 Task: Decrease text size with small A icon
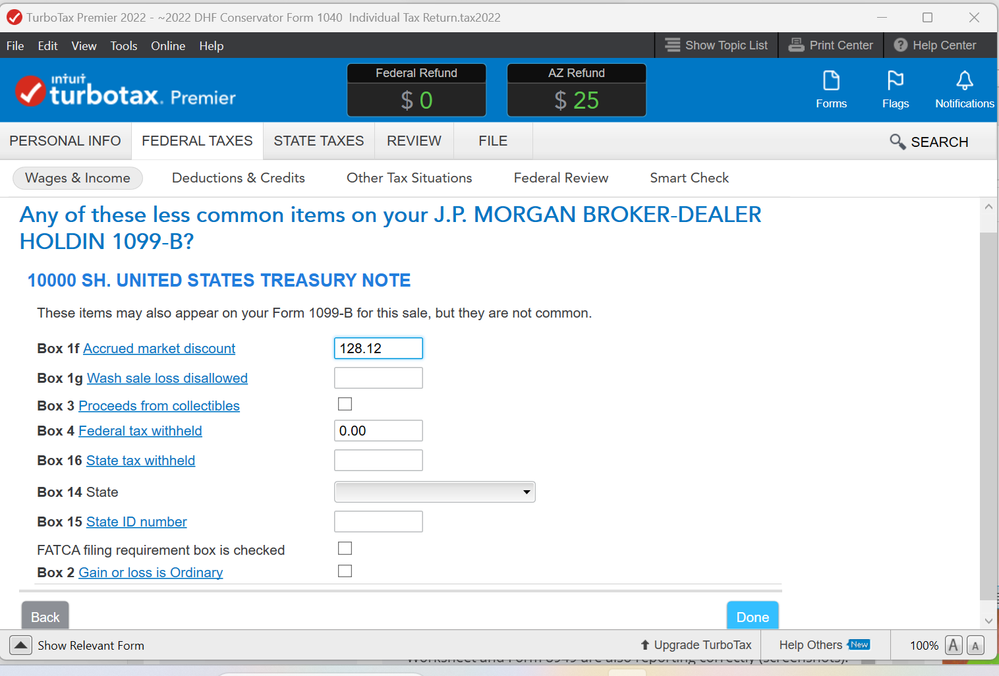975,645
